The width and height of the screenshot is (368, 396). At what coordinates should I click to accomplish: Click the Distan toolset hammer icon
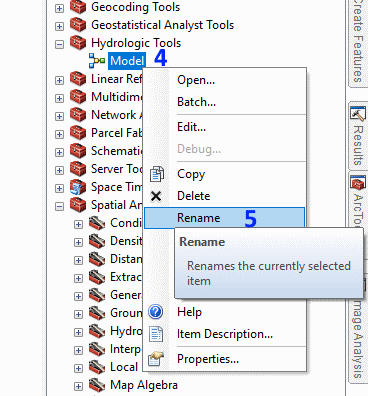(x=97, y=259)
